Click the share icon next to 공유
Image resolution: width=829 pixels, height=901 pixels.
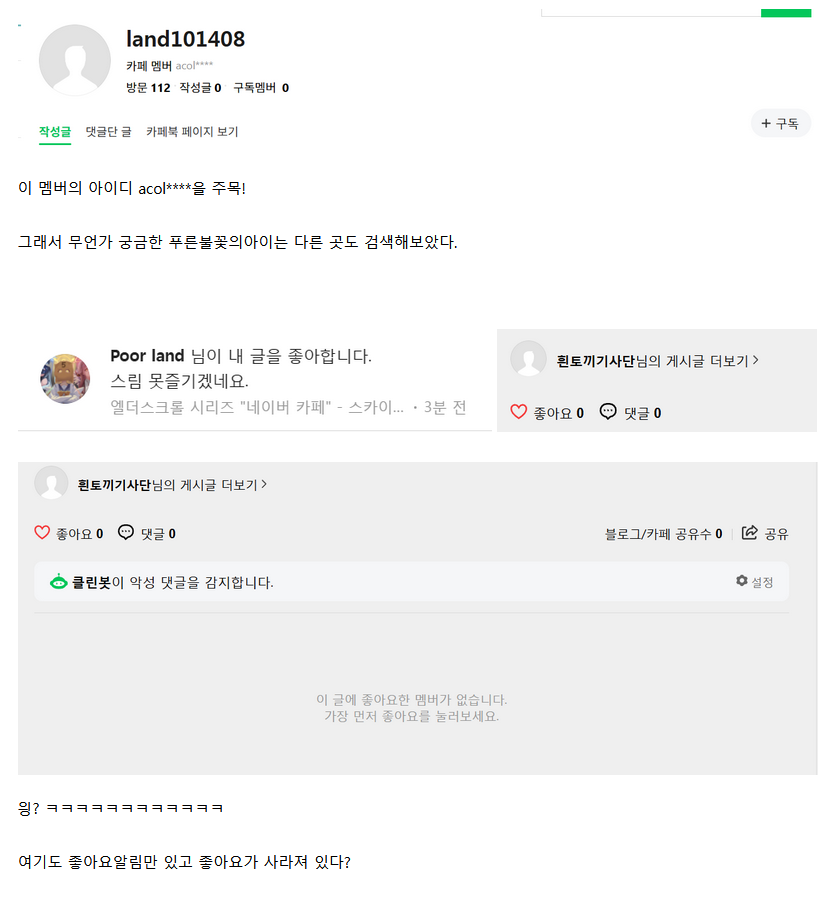[x=750, y=533]
